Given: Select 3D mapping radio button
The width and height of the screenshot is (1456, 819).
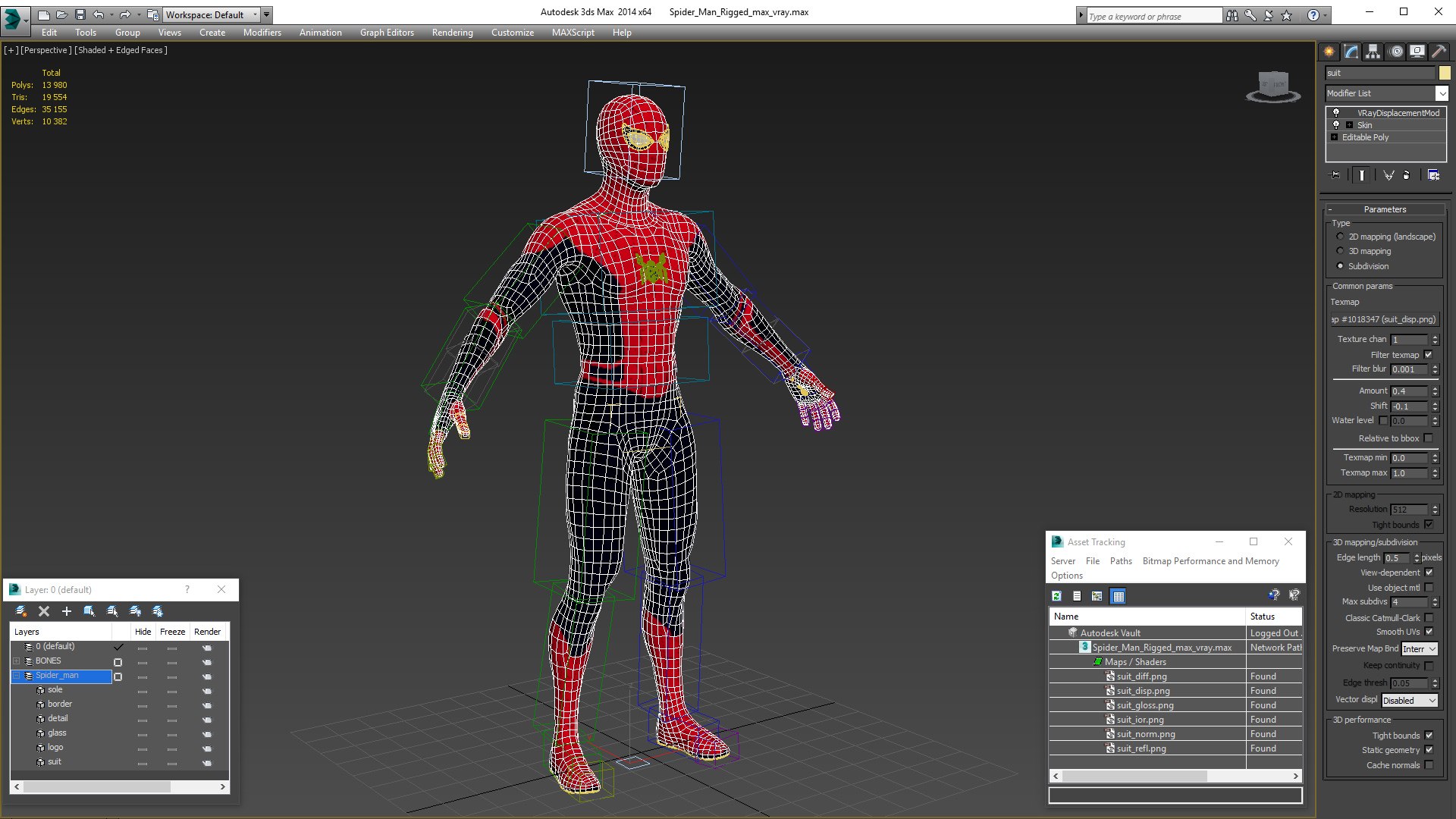Looking at the screenshot, I should 1340,251.
